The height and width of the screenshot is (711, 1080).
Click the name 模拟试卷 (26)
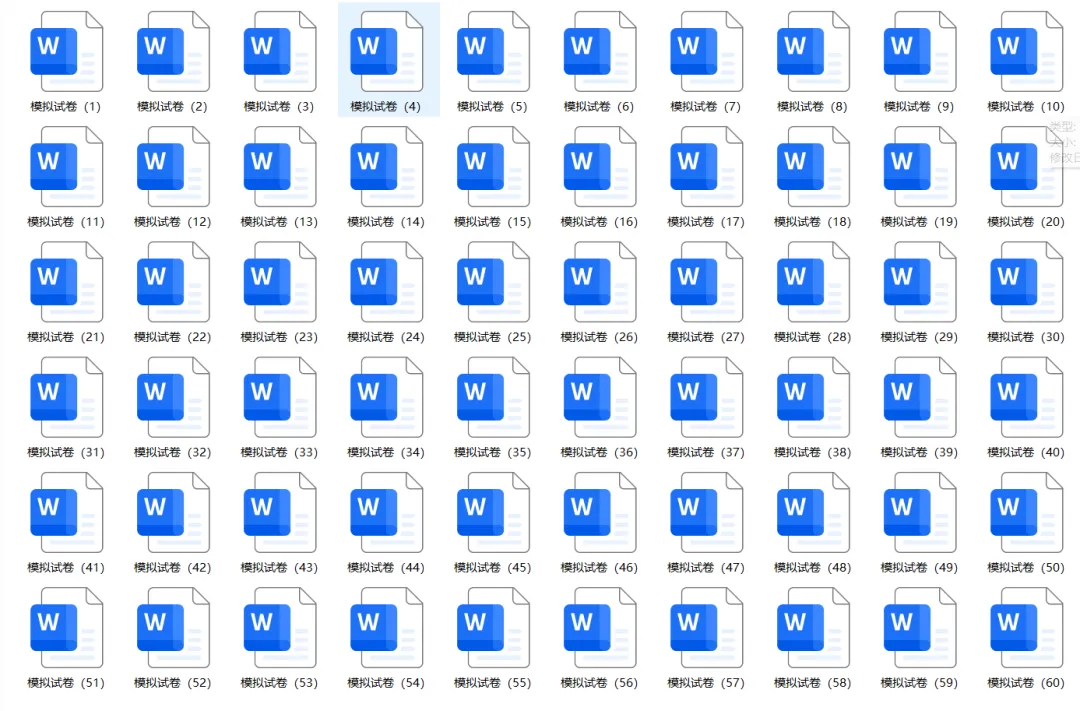pyautogui.click(x=599, y=337)
